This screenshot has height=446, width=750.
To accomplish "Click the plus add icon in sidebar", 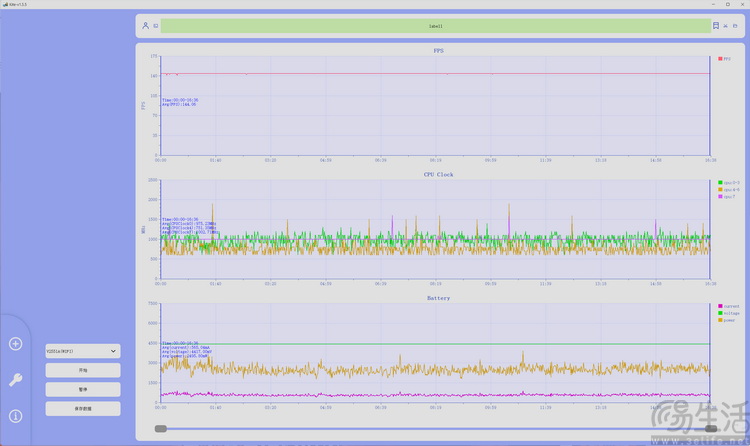I will 15,344.
